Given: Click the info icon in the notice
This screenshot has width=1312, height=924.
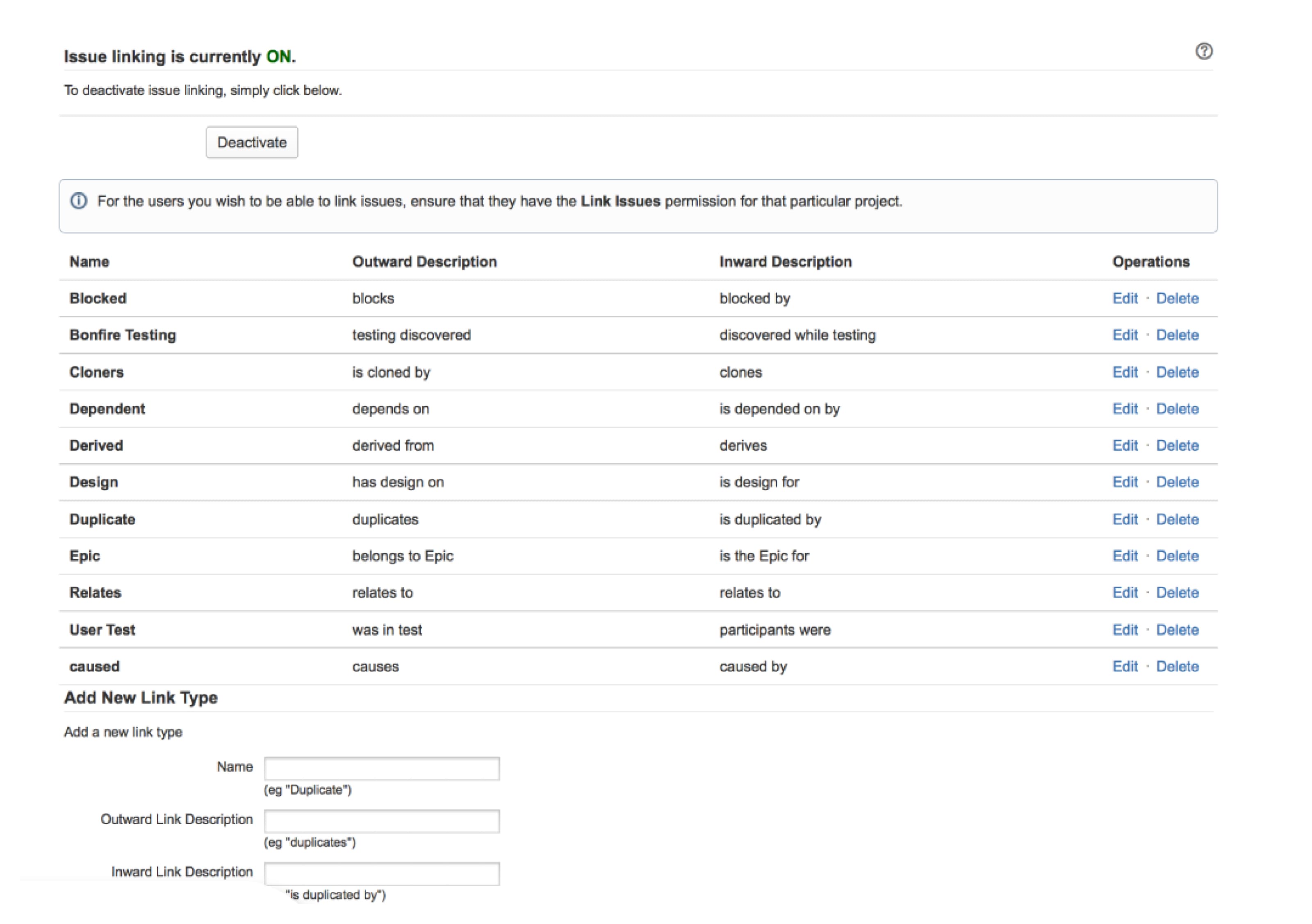Looking at the screenshot, I should [79, 201].
